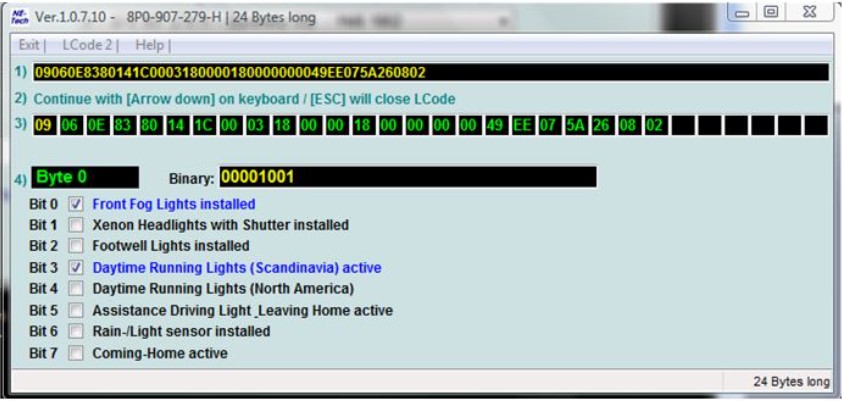
Task: Click the 'Binary:' label
Action: pyautogui.click(x=192, y=178)
